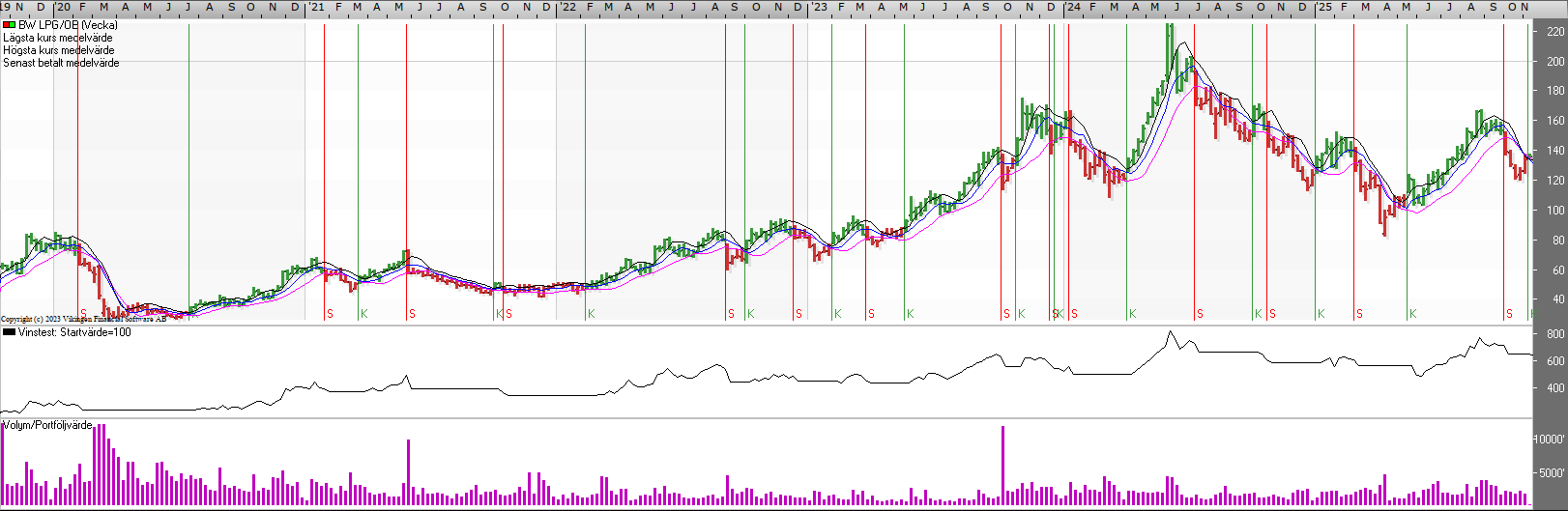Viewport: 1568px width, 511px height.
Task: Click the '24 year marker on timeline
Action: (1072, 7)
